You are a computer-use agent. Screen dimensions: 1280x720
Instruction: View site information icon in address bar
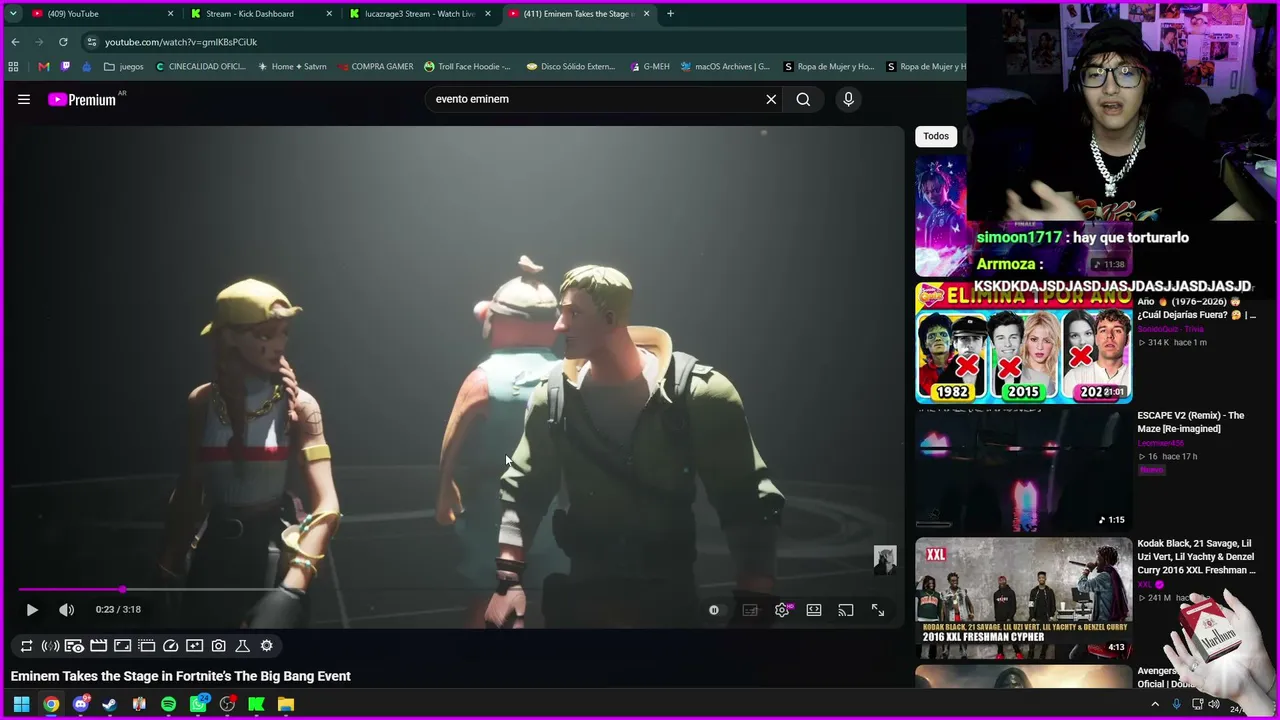coord(91,42)
